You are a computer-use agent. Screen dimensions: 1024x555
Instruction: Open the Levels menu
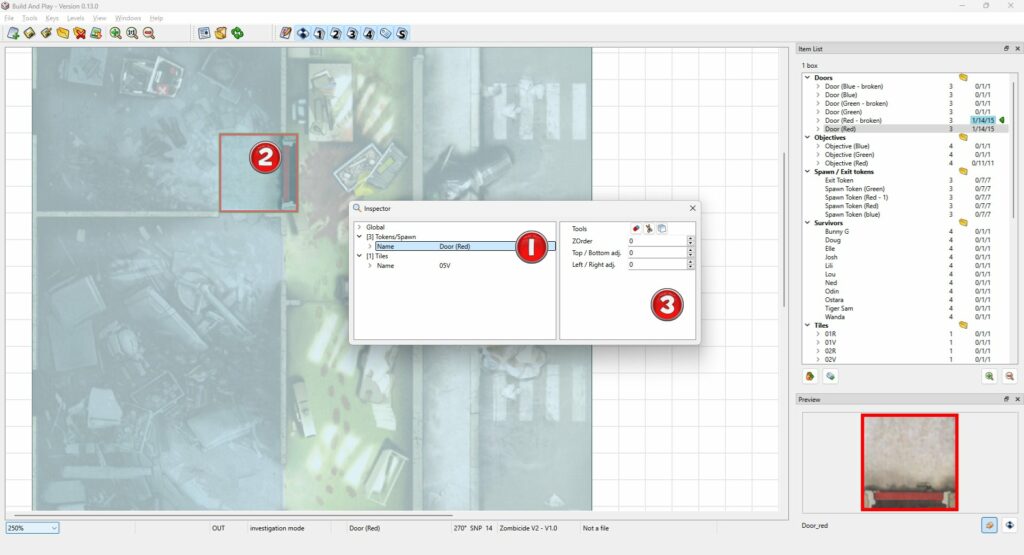(76, 18)
